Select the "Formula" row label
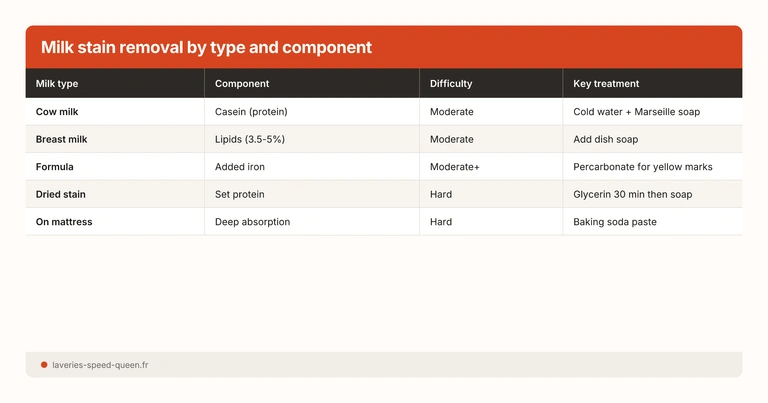The height and width of the screenshot is (403, 768). point(55,167)
